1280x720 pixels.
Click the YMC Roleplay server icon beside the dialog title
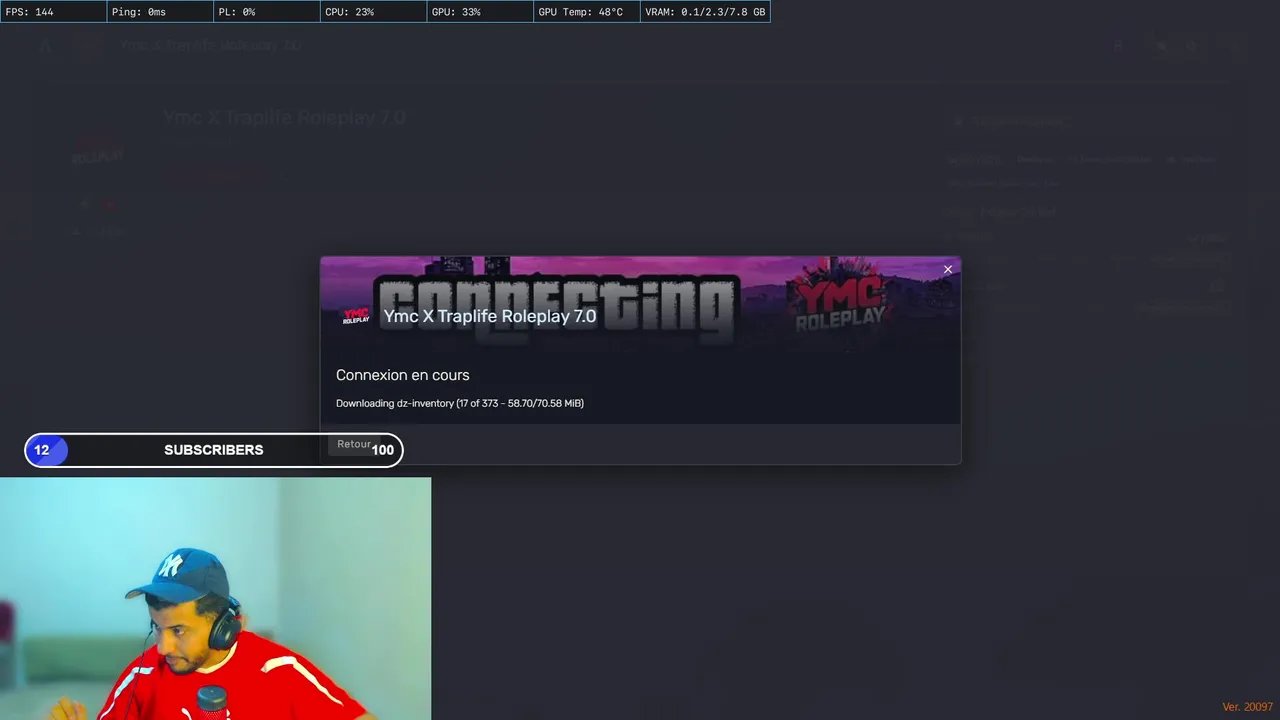point(356,316)
